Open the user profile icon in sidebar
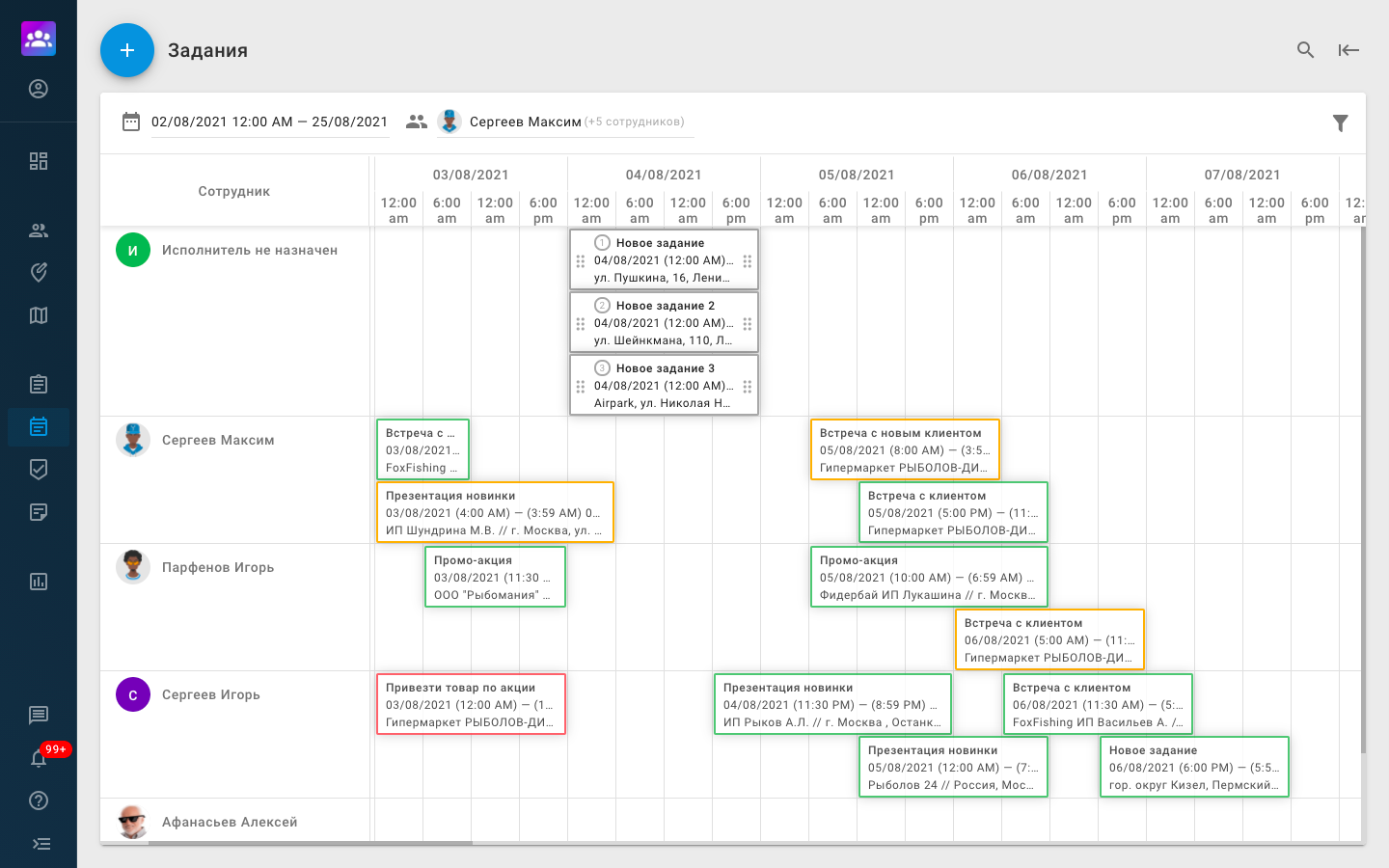This screenshot has width=1389, height=868. [39, 89]
